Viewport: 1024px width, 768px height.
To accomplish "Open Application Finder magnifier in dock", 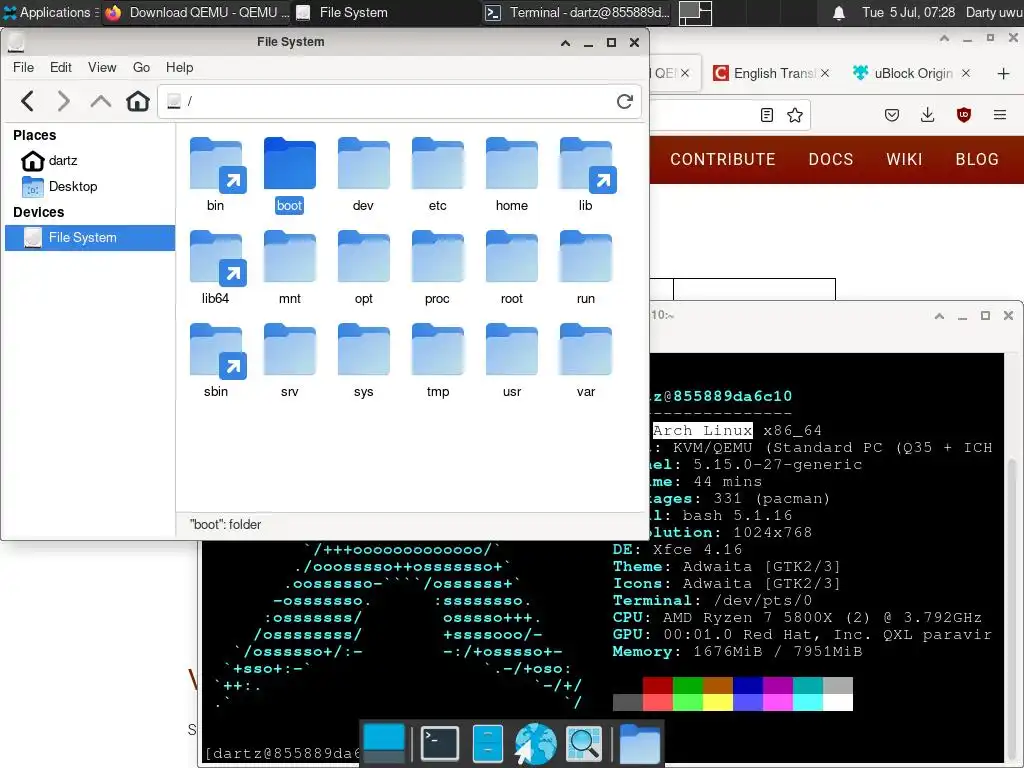I will pos(584,743).
